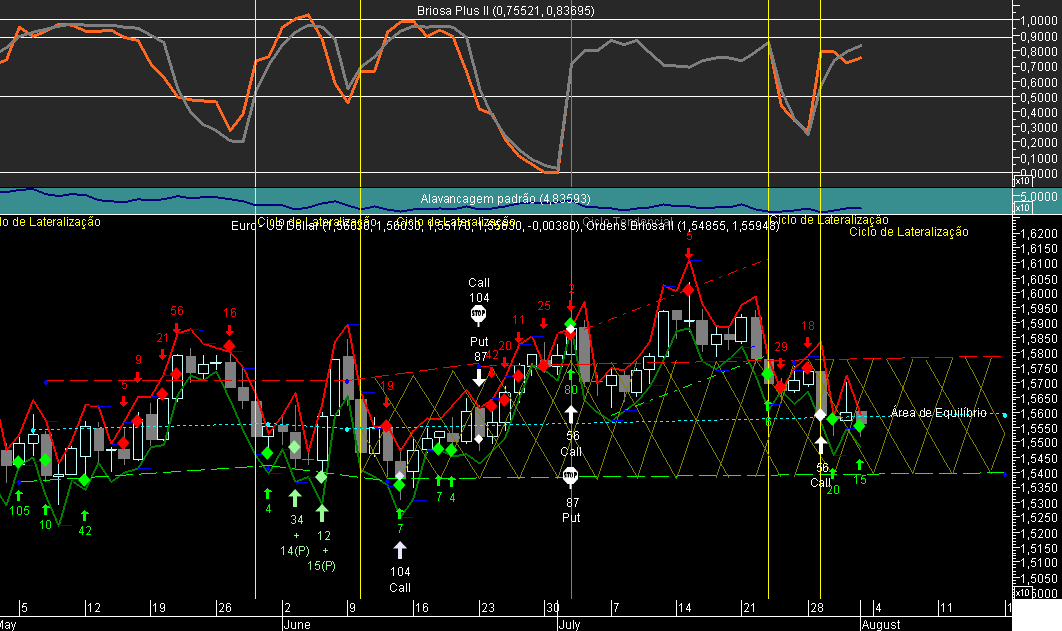Click the green up arrow above 105
Image resolution: width=1062 pixels, height=631 pixels.
pos(18,496)
